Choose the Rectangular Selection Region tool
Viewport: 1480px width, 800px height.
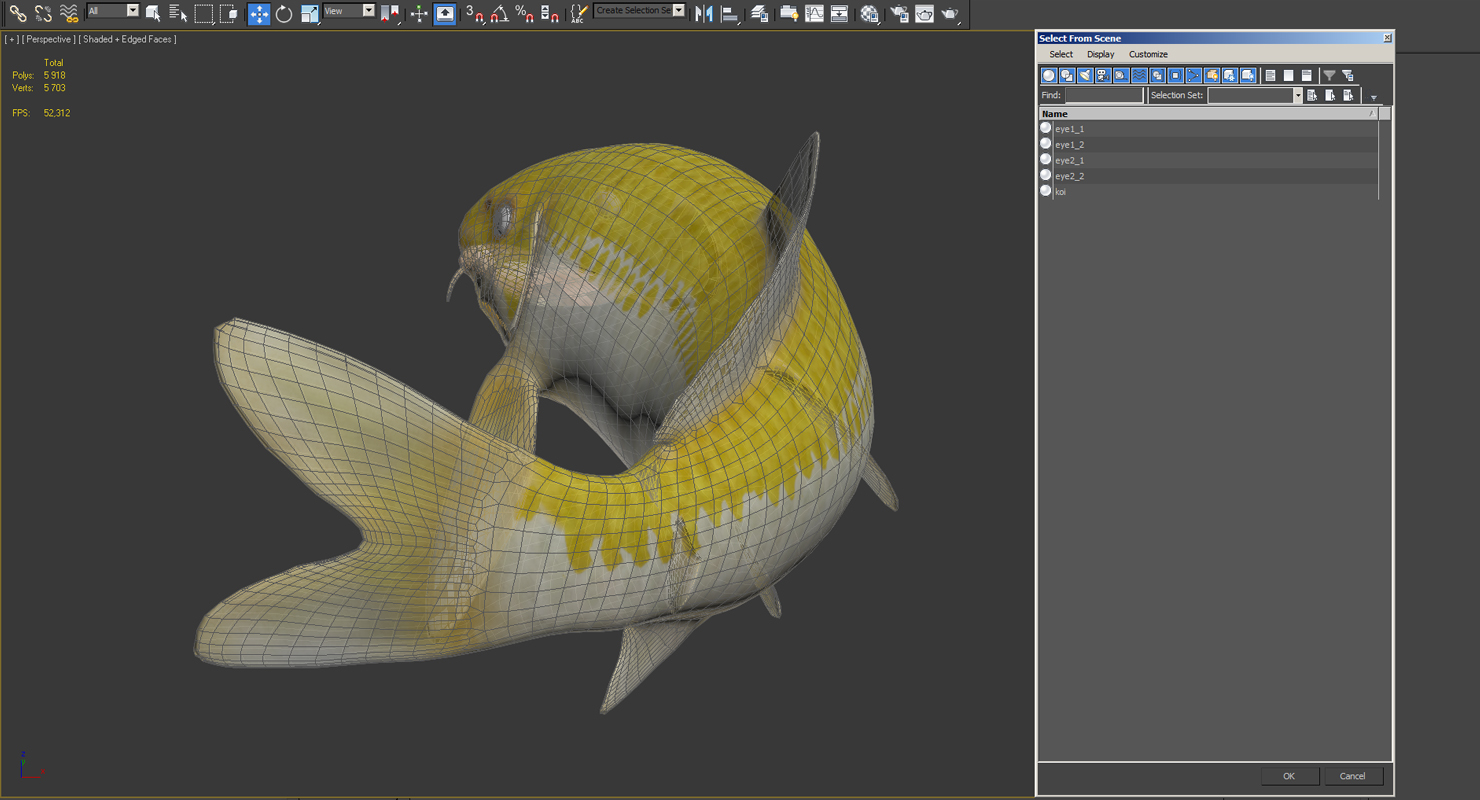[204, 13]
